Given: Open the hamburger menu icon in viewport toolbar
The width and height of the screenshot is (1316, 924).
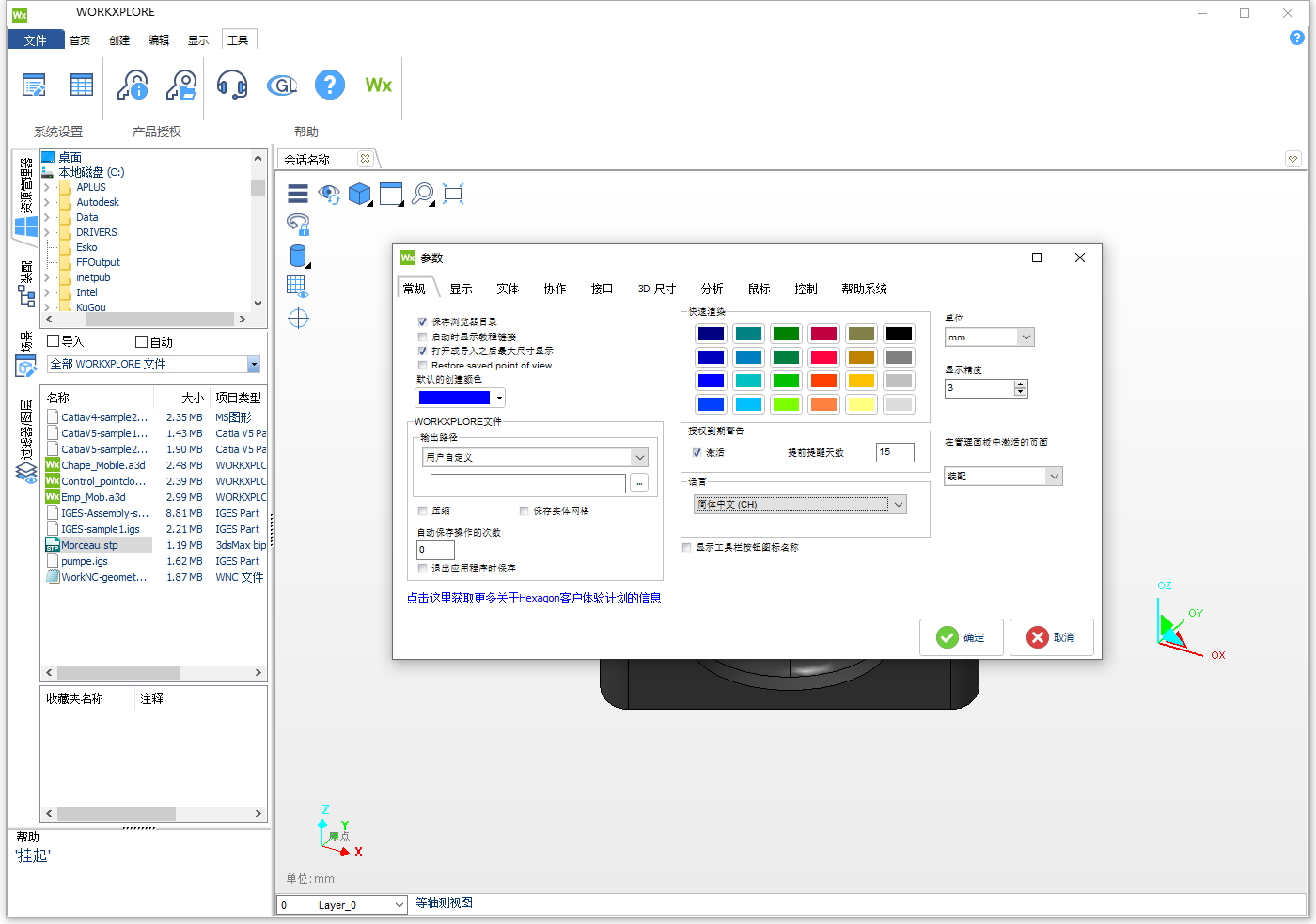Looking at the screenshot, I should [298, 194].
